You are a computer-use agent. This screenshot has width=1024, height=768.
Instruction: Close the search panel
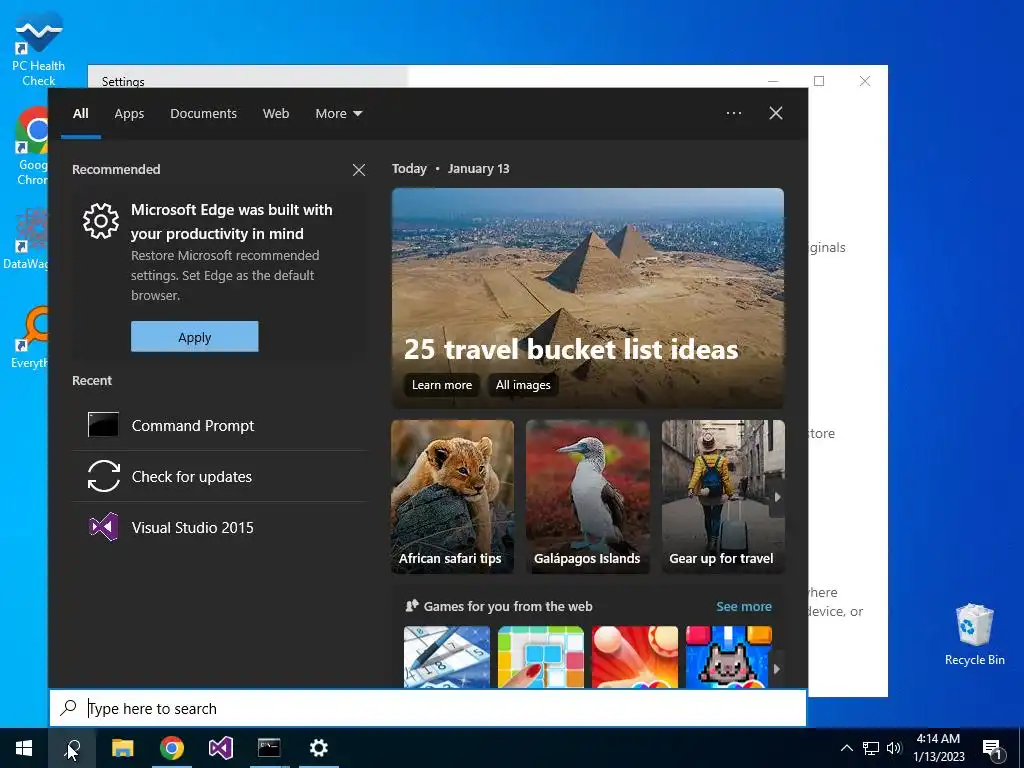(776, 113)
